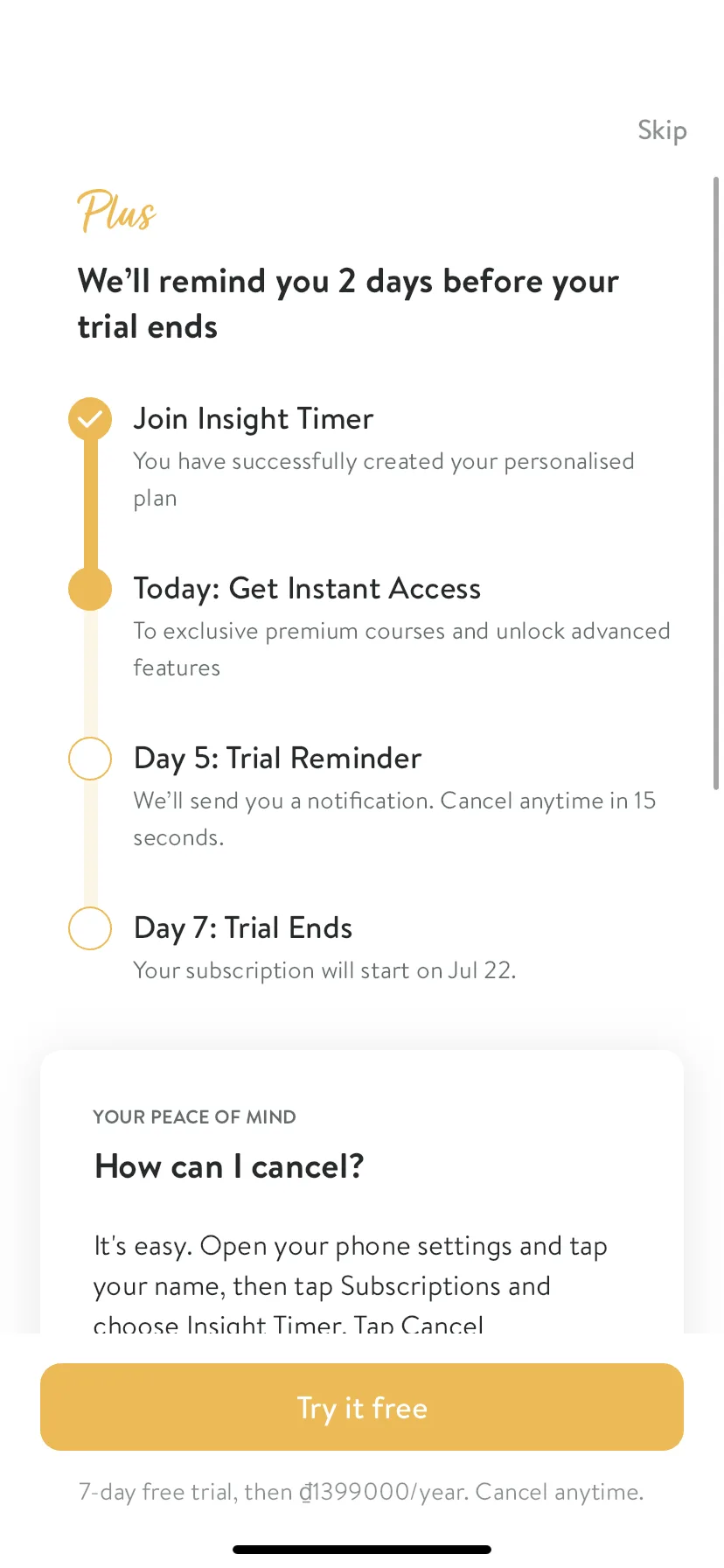Click the remind you 2 days headline

[348, 304]
